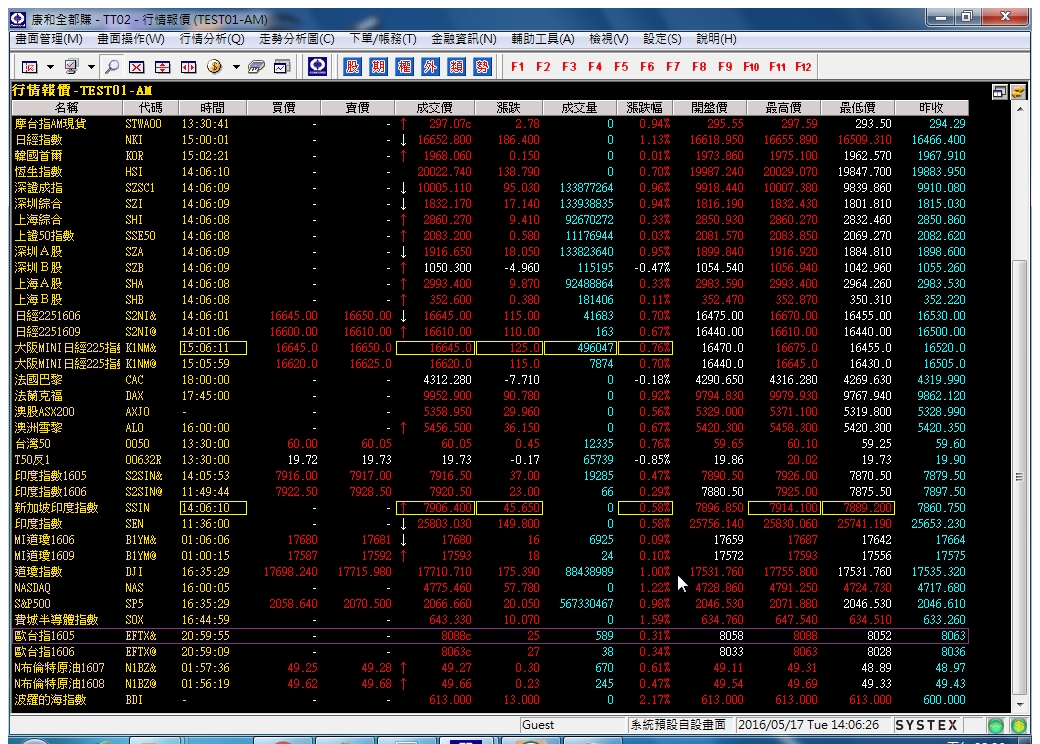Open the 畫面管理(M) menu
Viewport: 1040px width, 744px height.
49,39
